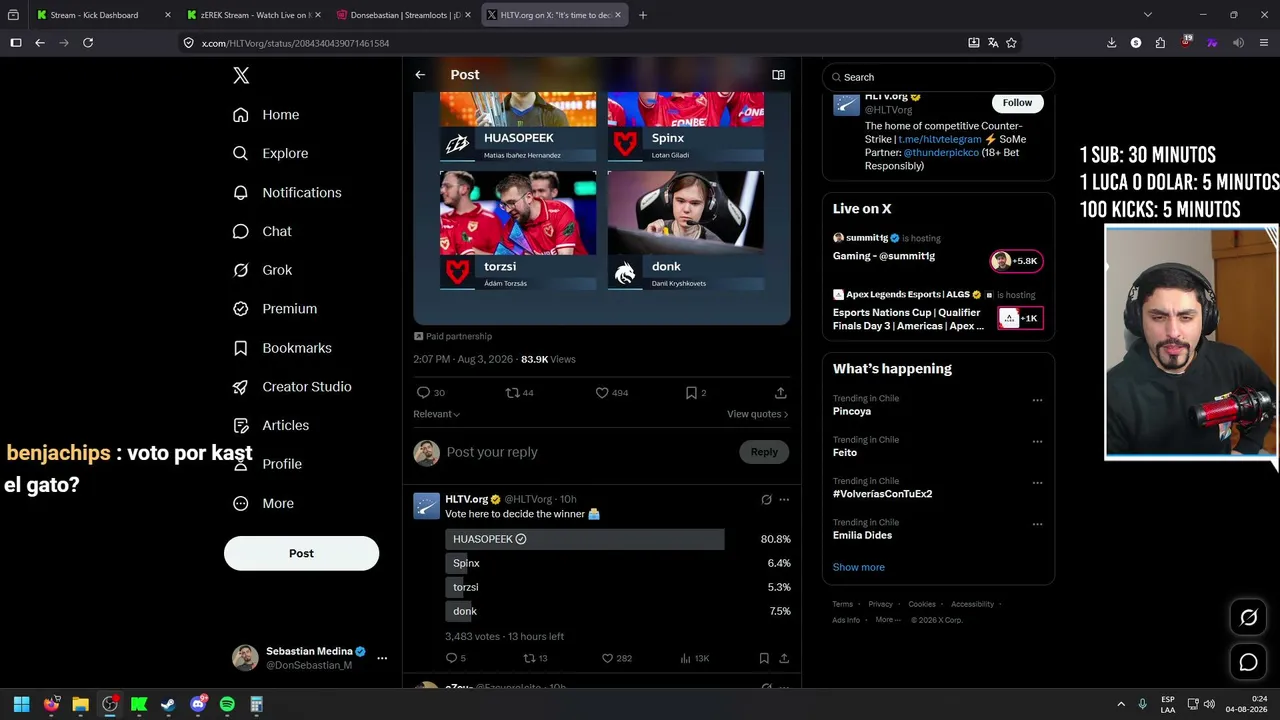Image resolution: width=1280 pixels, height=720 pixels.
Task: Follow the HLTV.org account
Action: click(x=1017, y=102)
